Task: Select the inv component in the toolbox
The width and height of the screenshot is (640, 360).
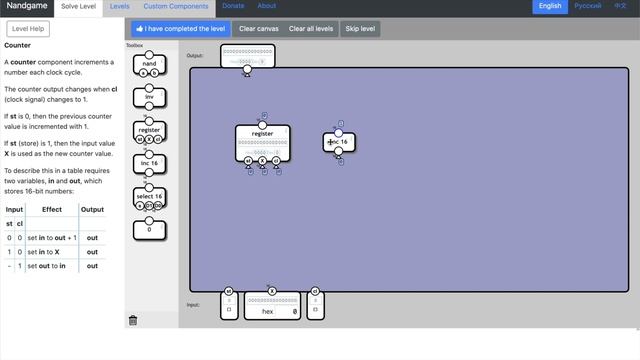Action: pyautogui.click(x=149, y=98)
